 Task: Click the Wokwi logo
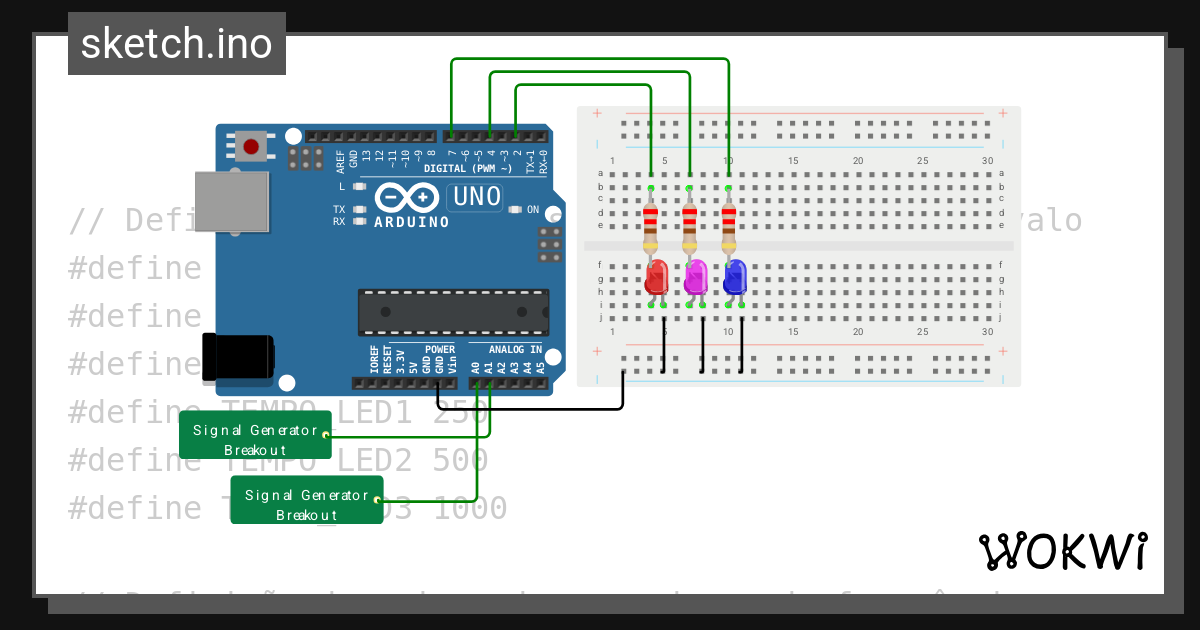tap(1062, 551)
